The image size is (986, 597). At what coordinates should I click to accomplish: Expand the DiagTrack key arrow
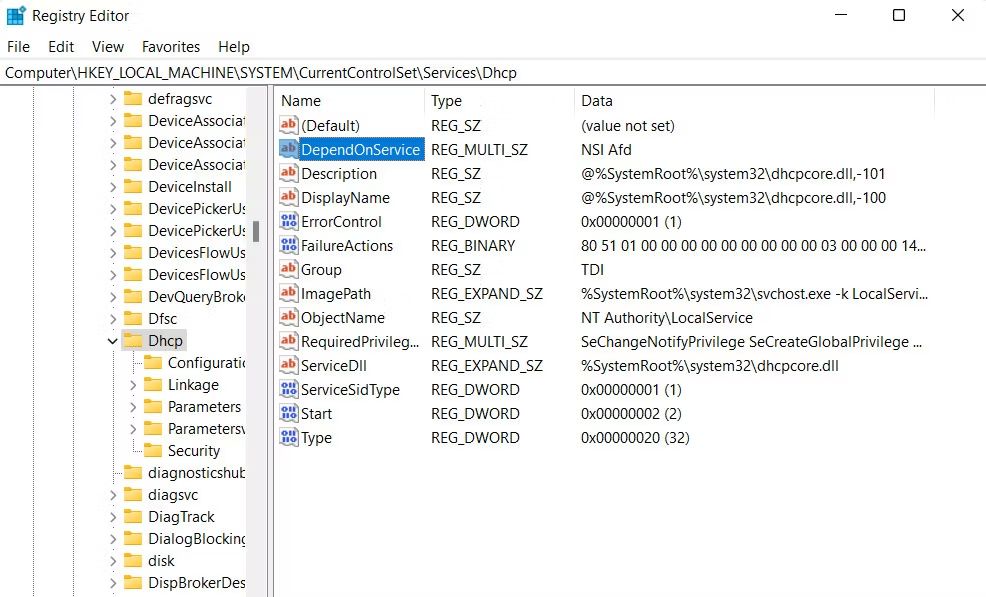tap(112, 517)
